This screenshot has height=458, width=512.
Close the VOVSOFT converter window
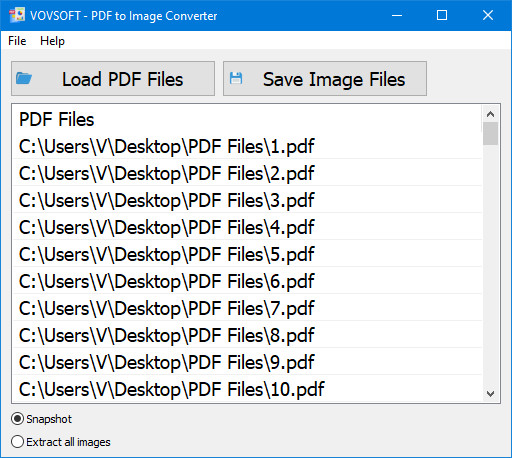click(488, 15)
